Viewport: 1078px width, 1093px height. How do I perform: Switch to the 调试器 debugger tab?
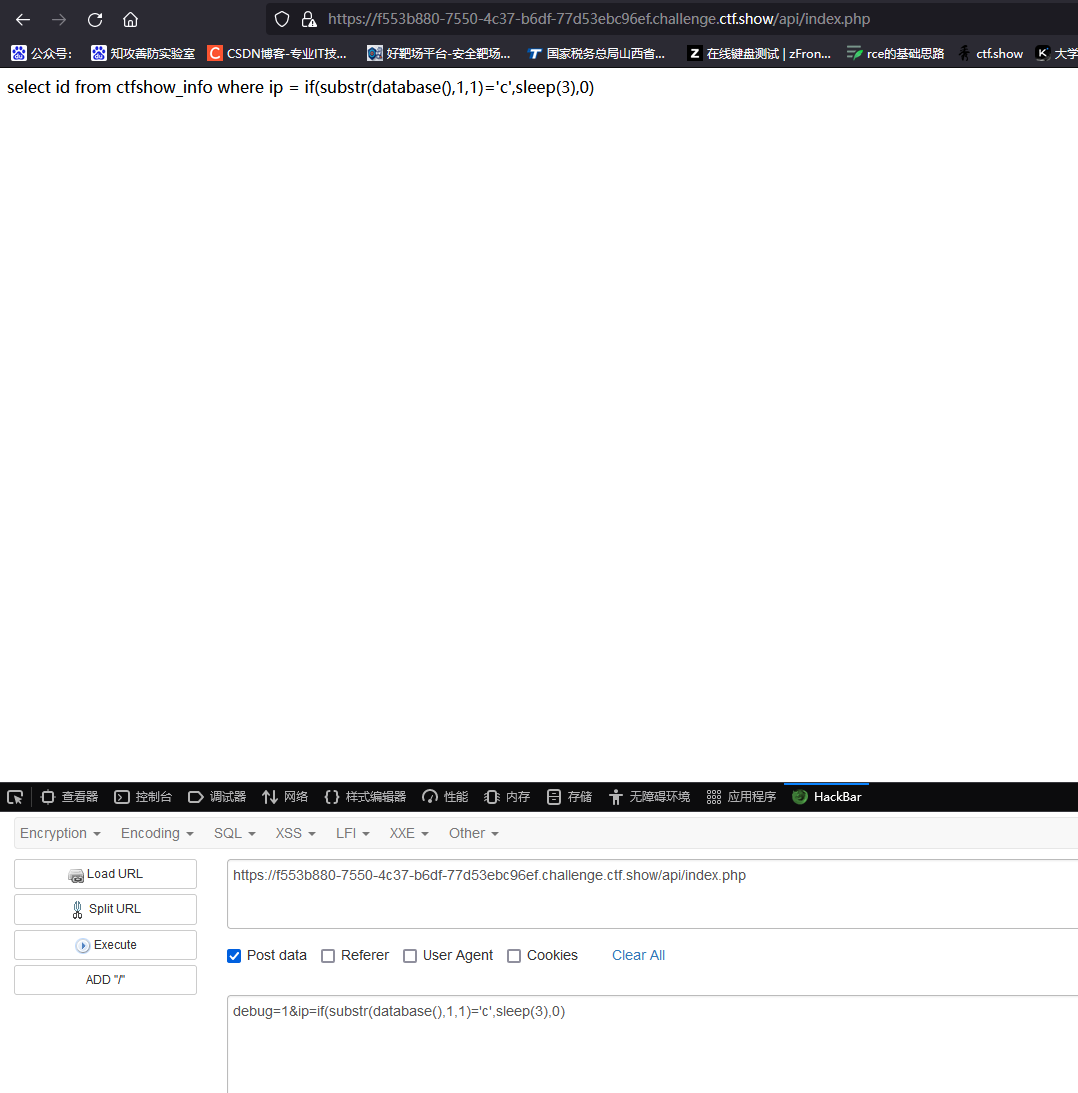click(x=218, y=797)
